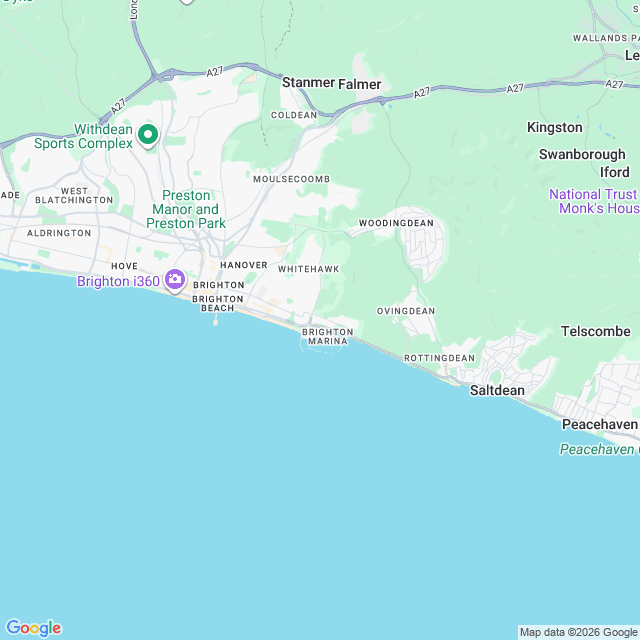Click the Brighton i360 text label
Viewport: 640px width, 640px height.
click(118, 281)
